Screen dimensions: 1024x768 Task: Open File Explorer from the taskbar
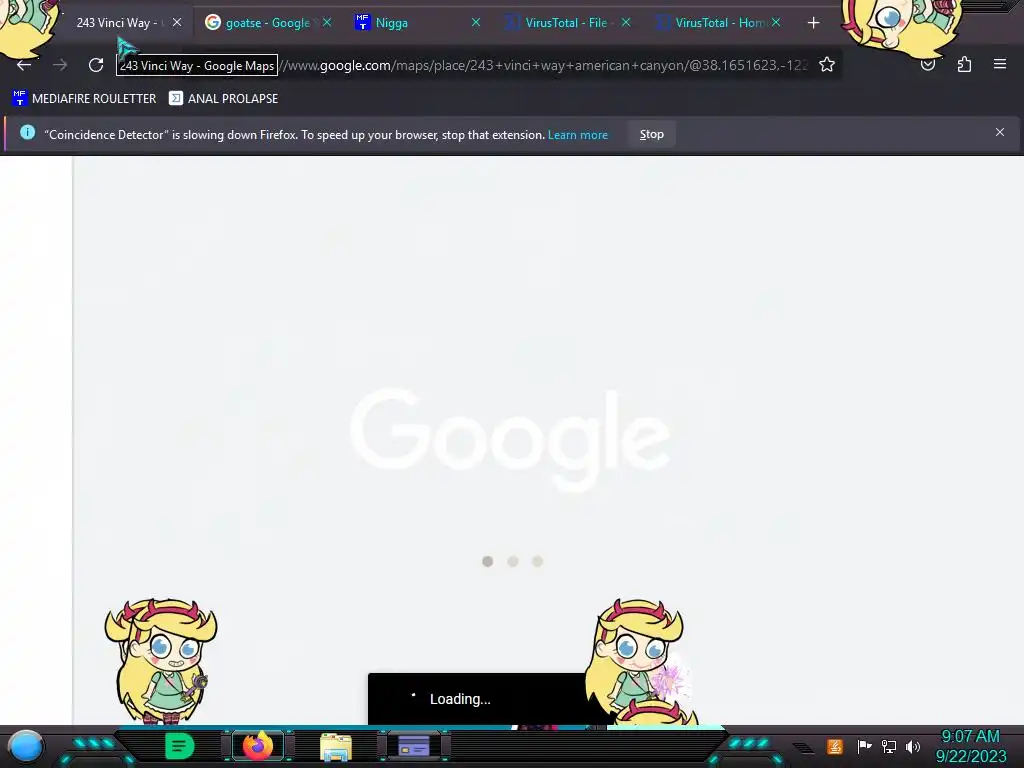[x=336, y=747]
